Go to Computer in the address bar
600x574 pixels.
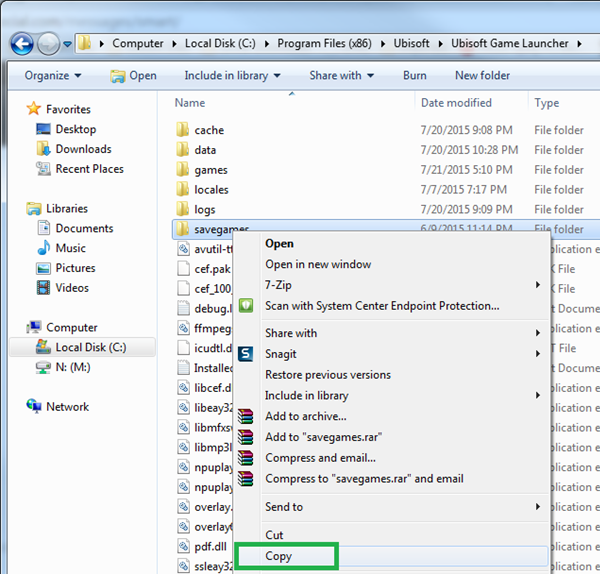[x=138, y=44]
